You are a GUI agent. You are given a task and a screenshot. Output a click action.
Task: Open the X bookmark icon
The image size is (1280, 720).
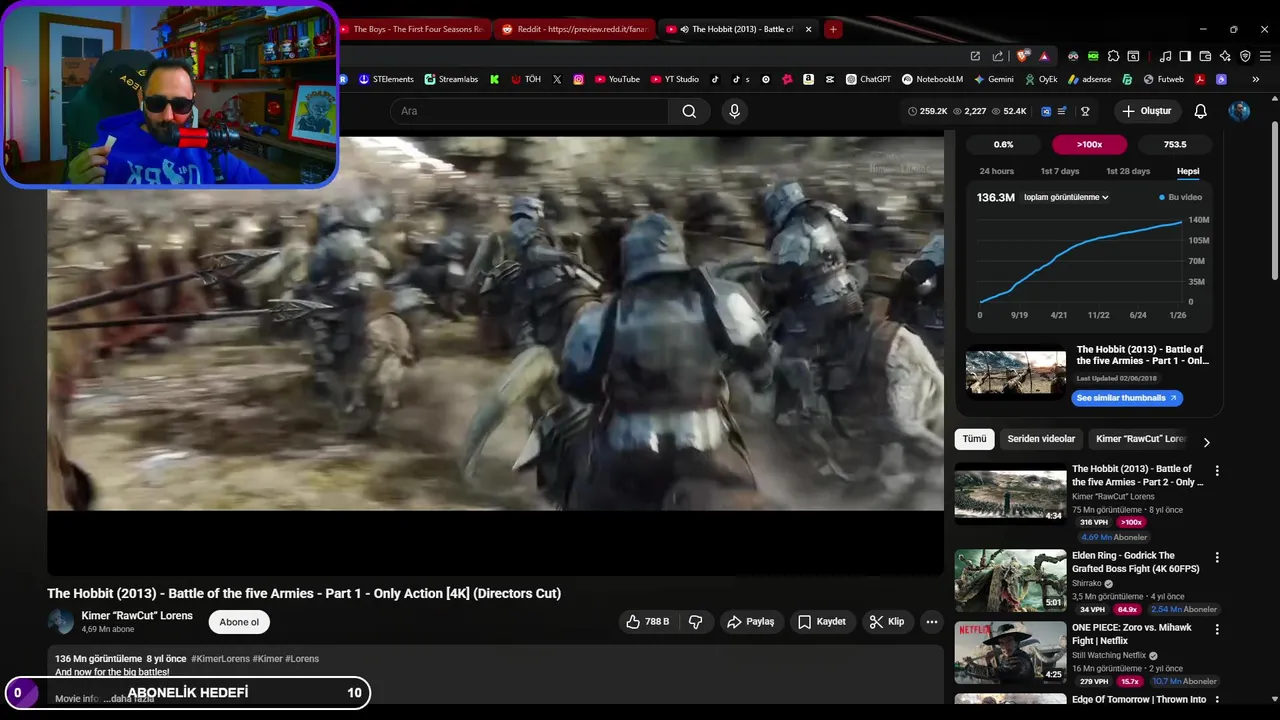pos(557,79)
